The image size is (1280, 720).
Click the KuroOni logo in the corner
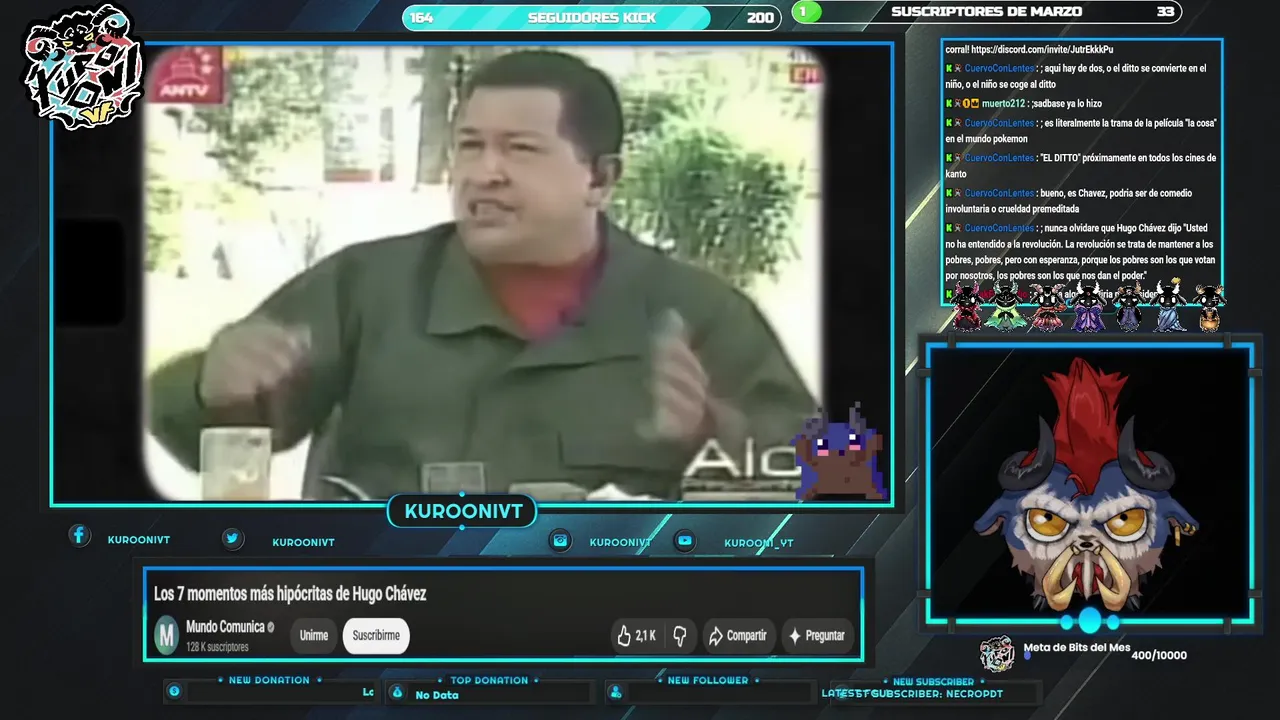click(x=83, y=67)
